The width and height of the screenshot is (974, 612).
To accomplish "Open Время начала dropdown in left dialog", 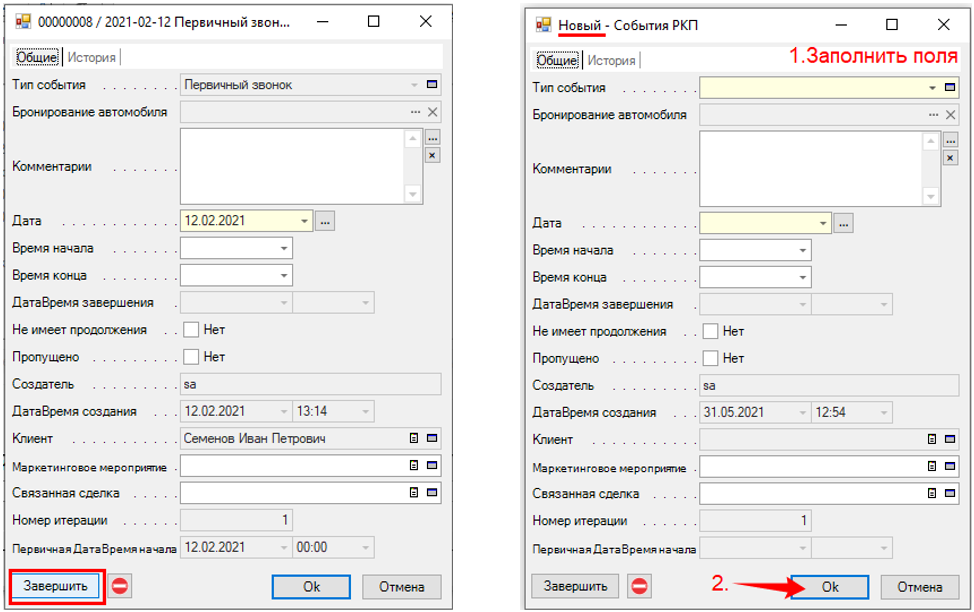I will pos(284,248).
